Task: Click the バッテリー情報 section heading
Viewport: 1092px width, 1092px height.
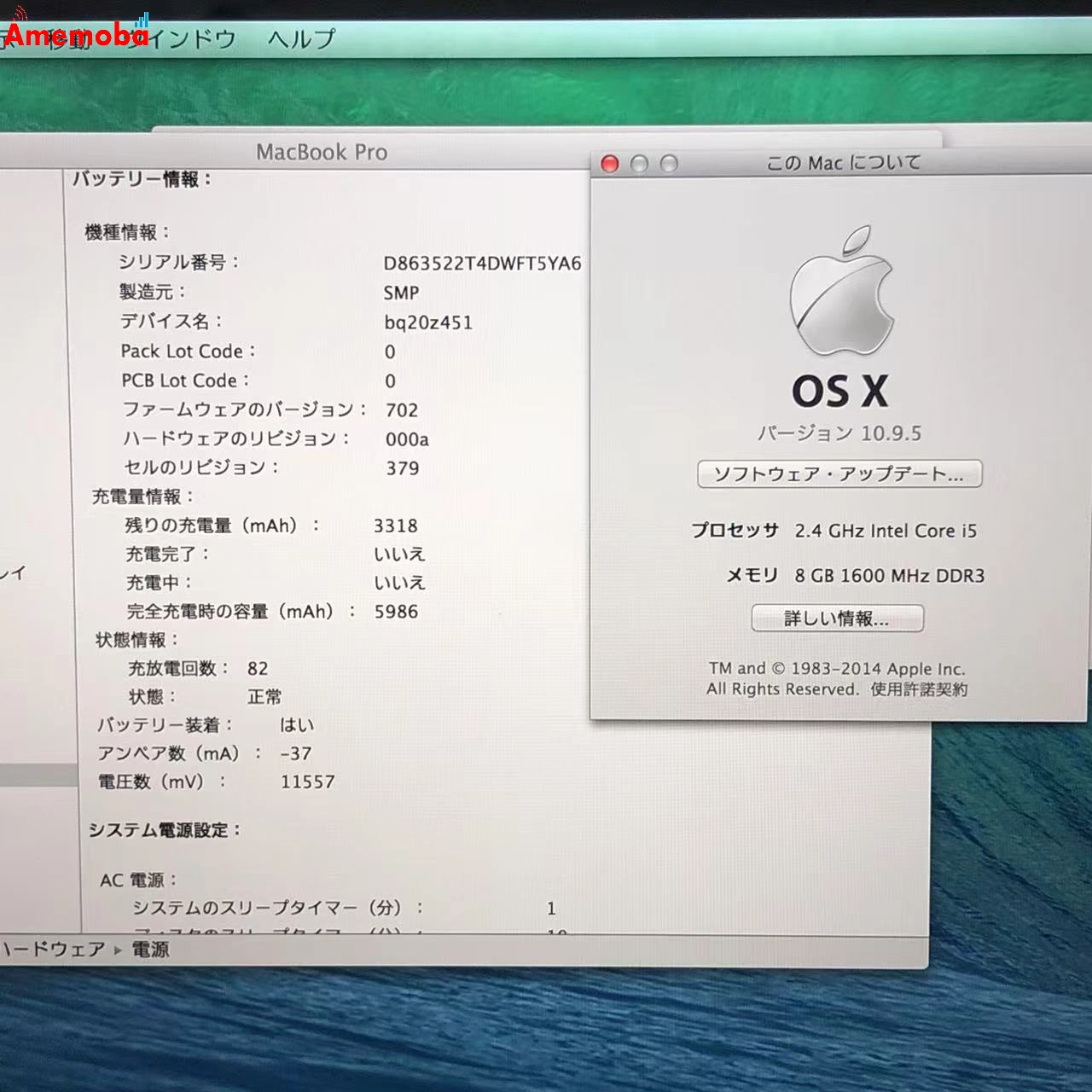Action: (x=142, y=178)
